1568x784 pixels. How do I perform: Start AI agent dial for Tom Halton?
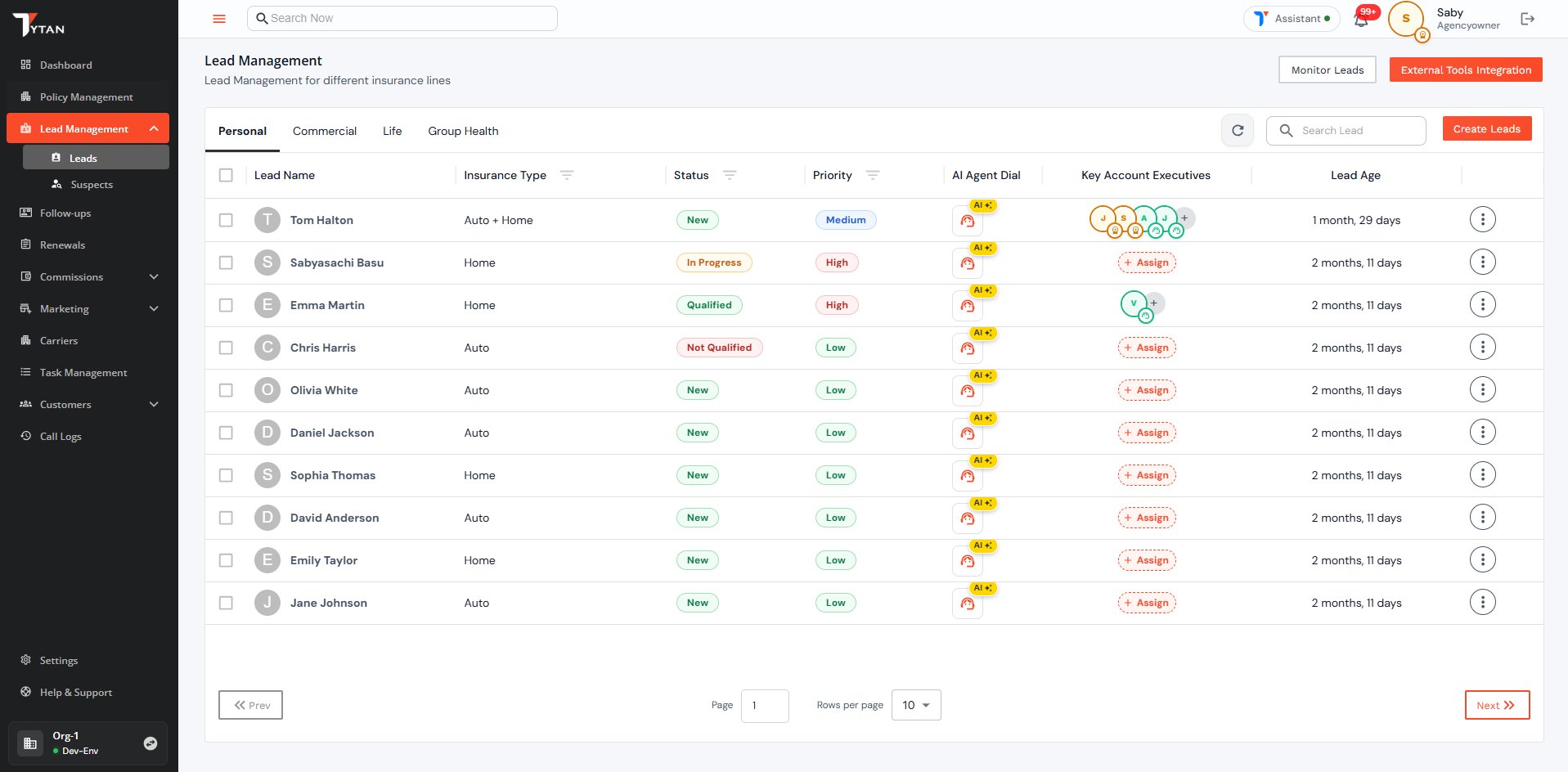point(967,221)
